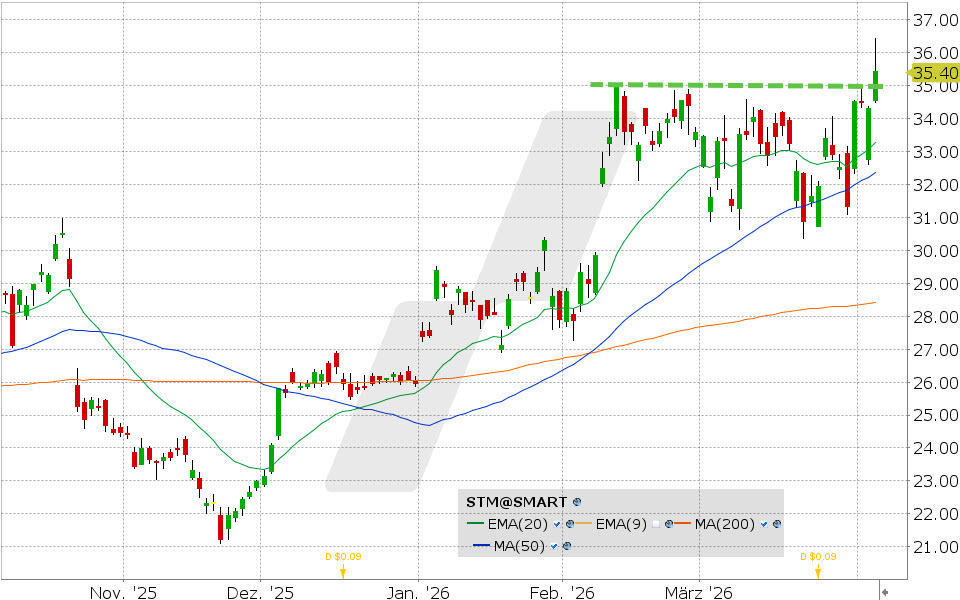Click the dividend arrow marker in late March
Viewport: 960px width, 600px height.
pyautogui.click(x=818, y=573)
